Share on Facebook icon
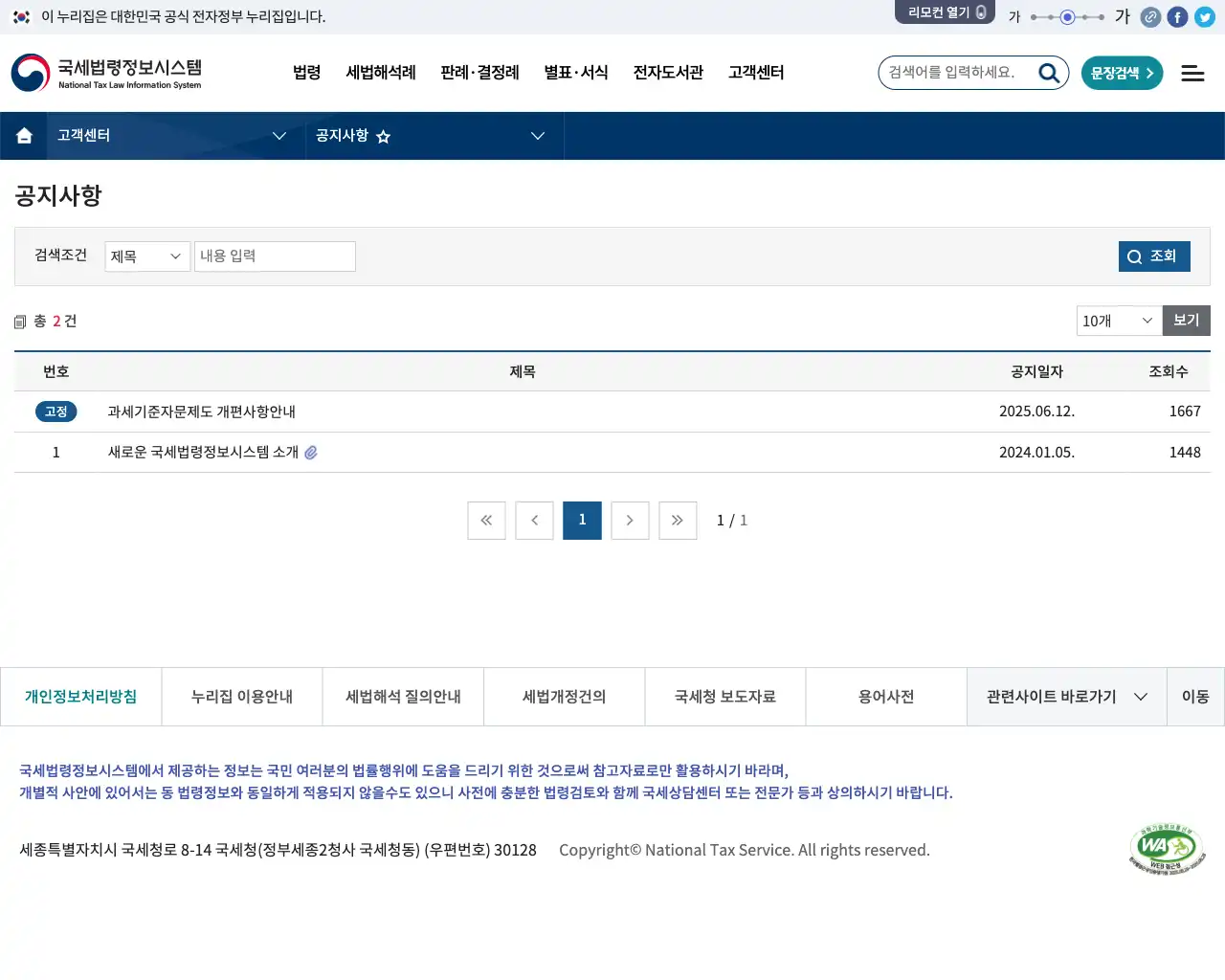 pos(1178,17)
